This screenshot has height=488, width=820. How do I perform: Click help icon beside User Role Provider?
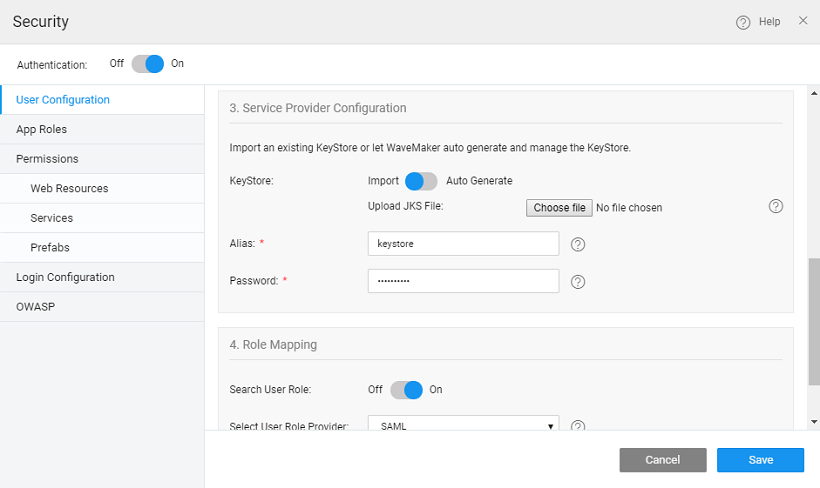[x=577, y=426]
